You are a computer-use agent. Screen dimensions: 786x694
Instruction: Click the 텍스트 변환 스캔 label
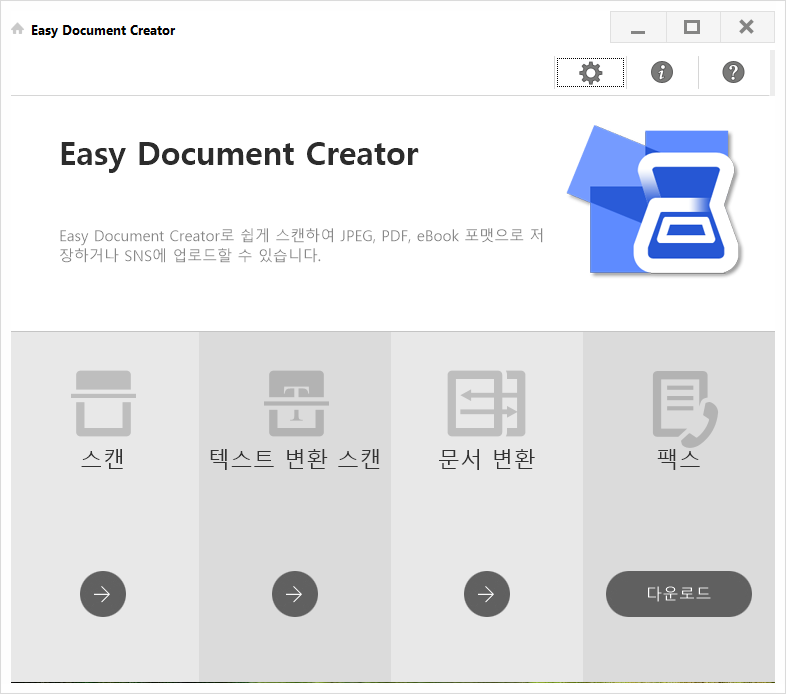(x=295, y=458)
